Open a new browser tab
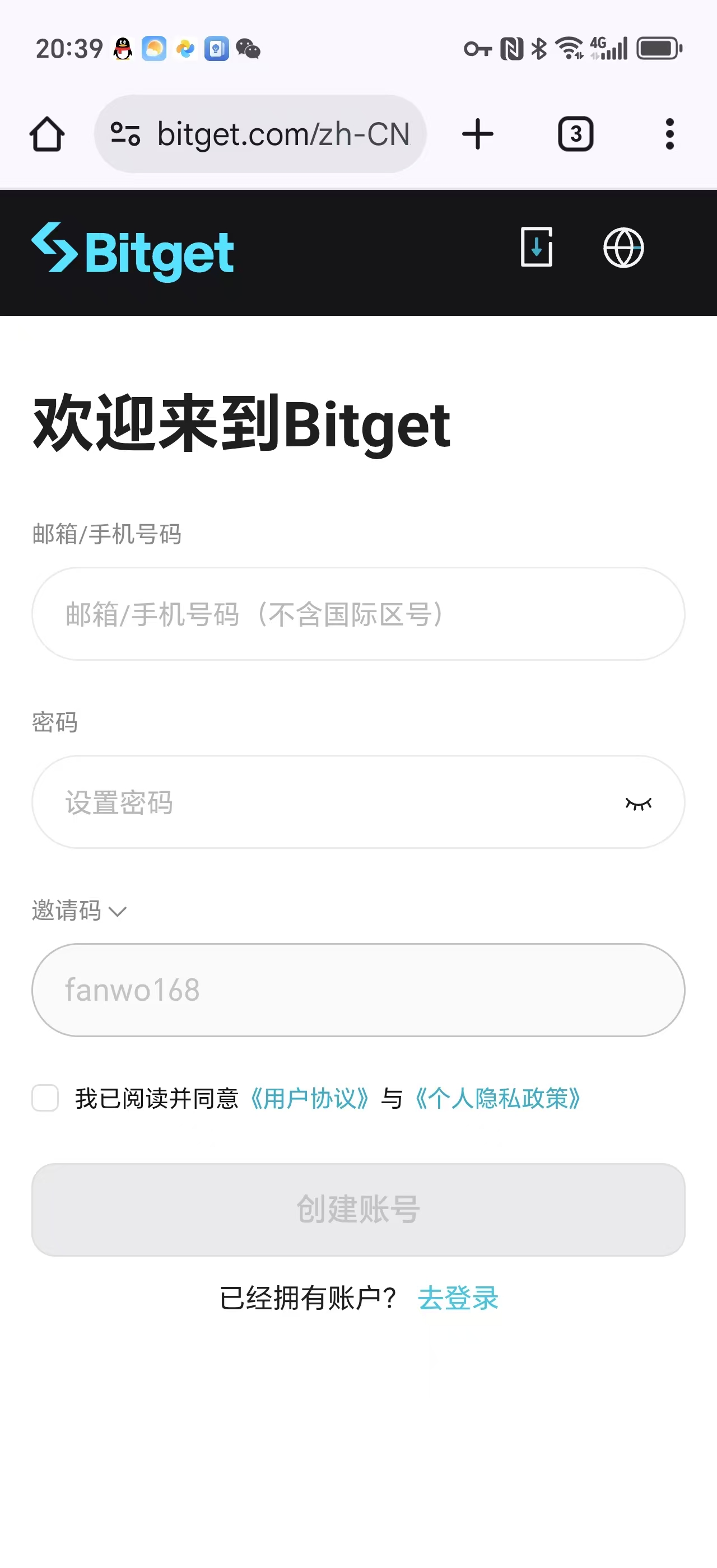 (x=478, y=134)
